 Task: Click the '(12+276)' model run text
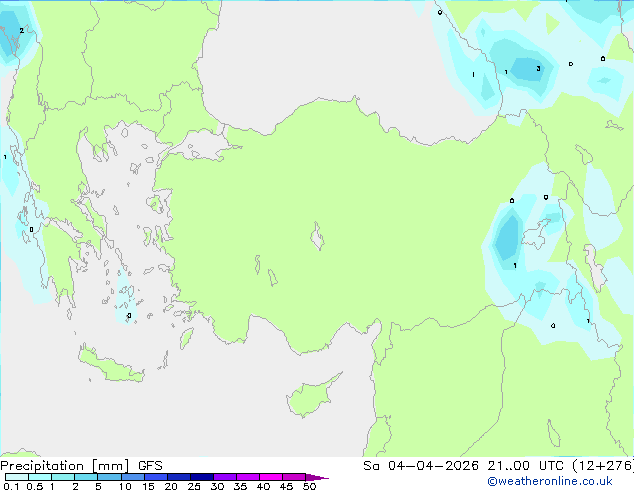click(x=603, y=466)
